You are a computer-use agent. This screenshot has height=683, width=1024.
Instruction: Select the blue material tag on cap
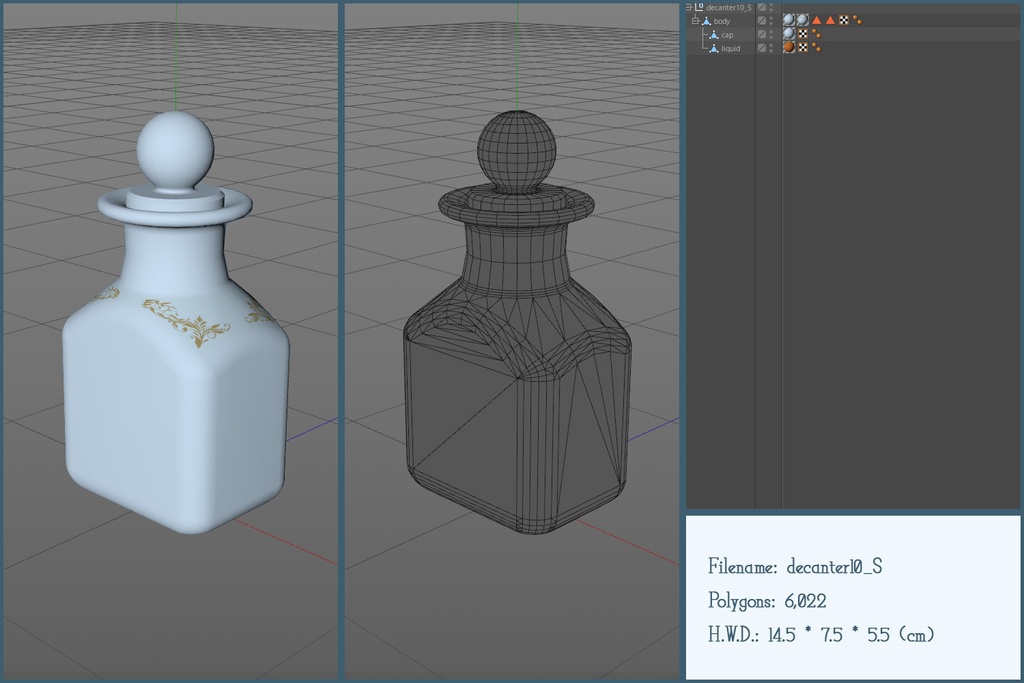point(789,34)
